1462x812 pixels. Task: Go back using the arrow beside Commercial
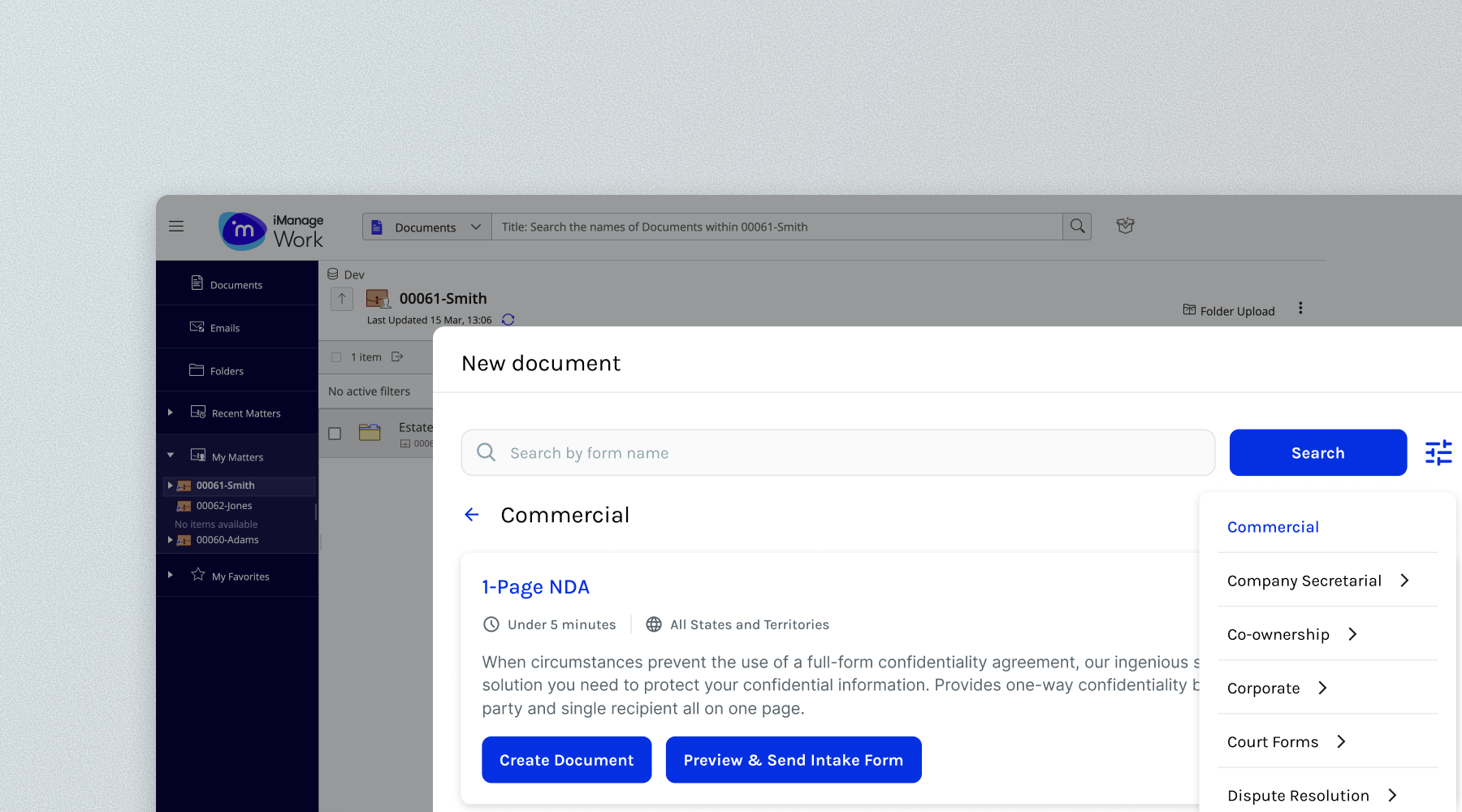point(472,515)
